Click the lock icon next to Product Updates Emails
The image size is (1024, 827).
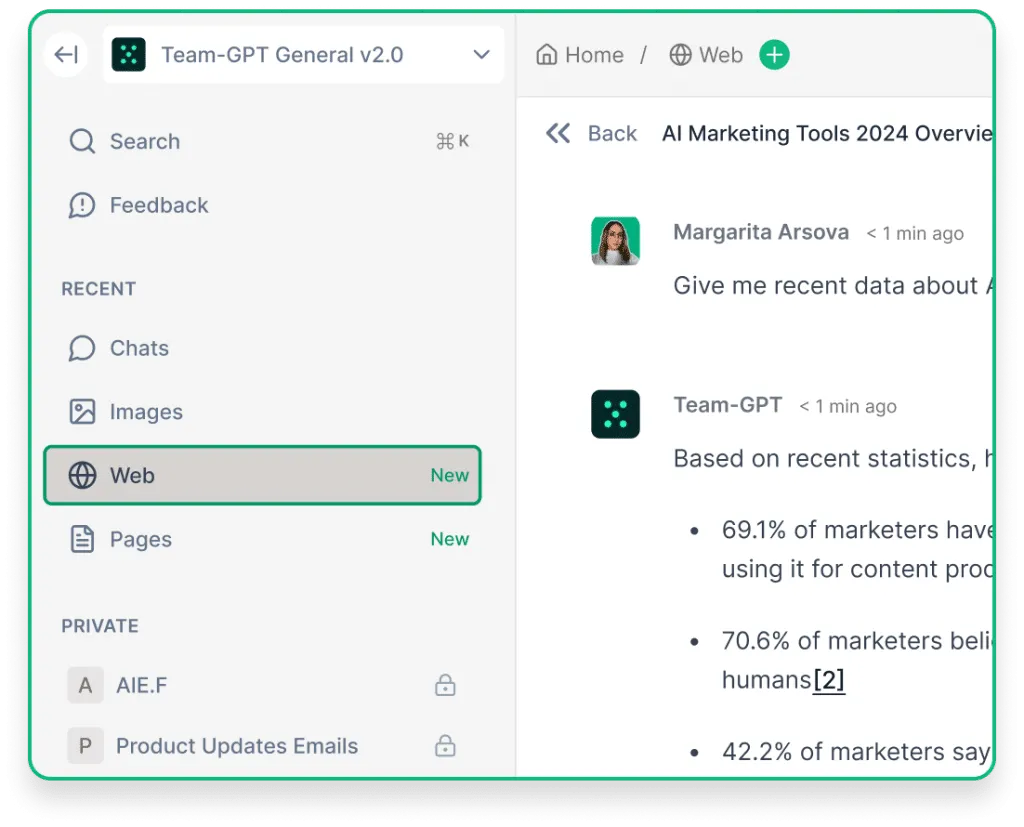(x=445, y=745)
